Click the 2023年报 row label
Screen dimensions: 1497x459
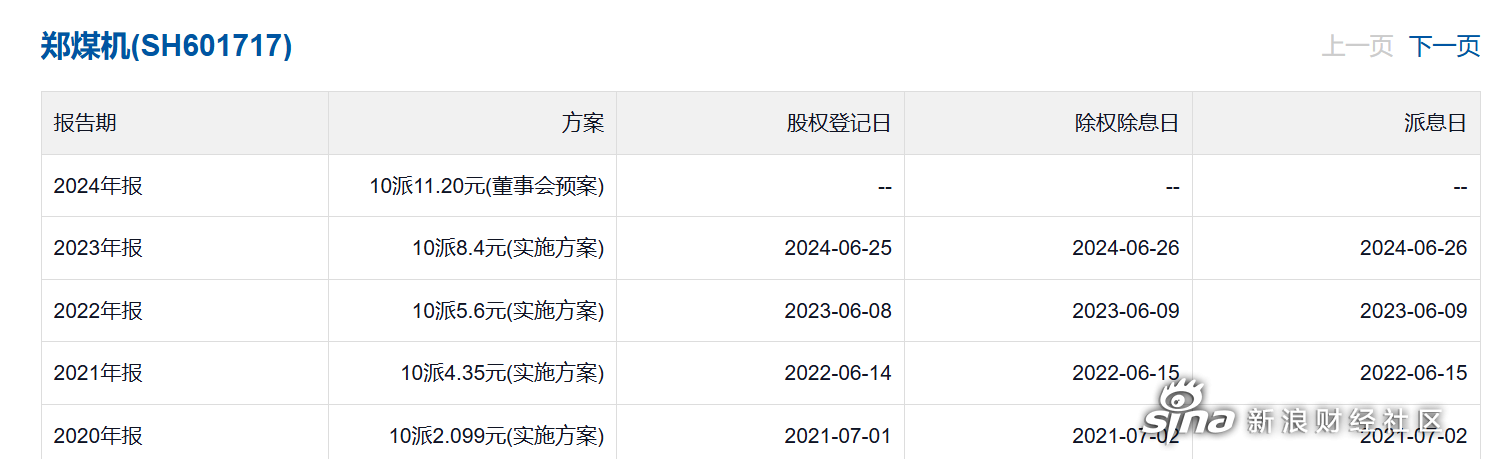point(98,248)
